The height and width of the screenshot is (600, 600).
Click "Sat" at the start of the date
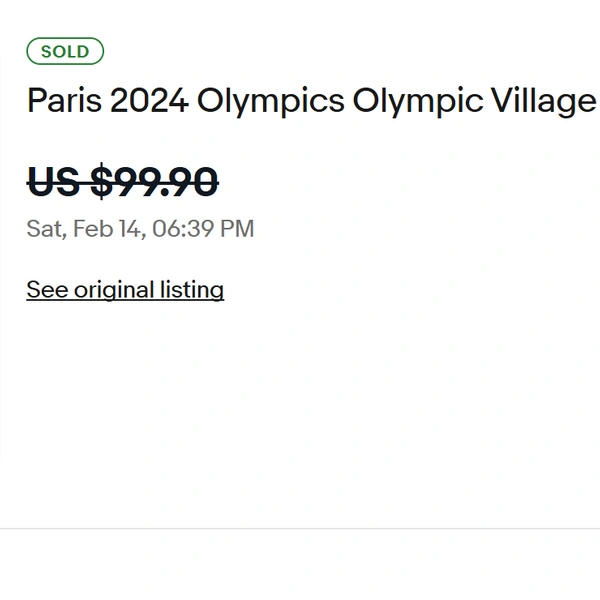pos(43,229)
